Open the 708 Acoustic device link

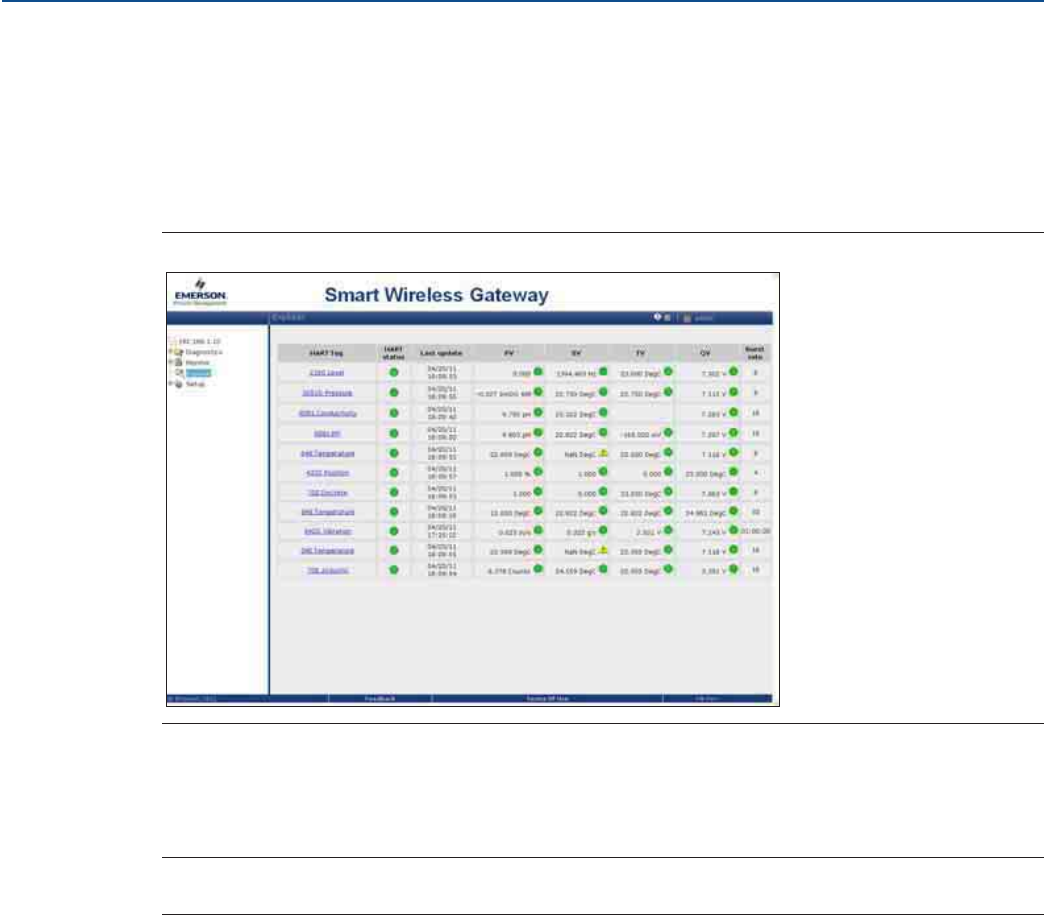point(327,571)
